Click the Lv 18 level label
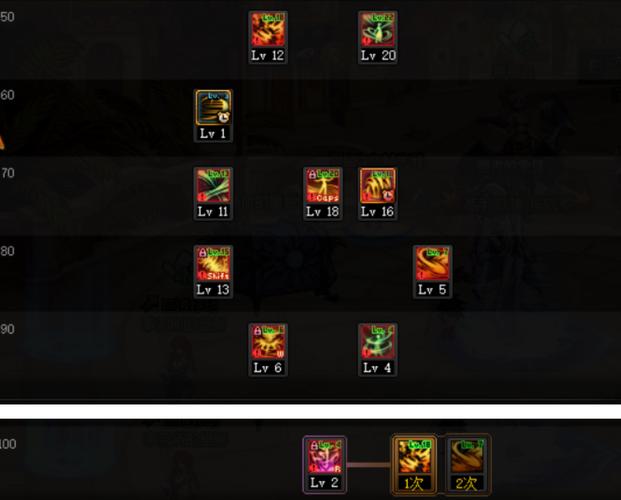621x500 pixels. [x=323, y=212]
